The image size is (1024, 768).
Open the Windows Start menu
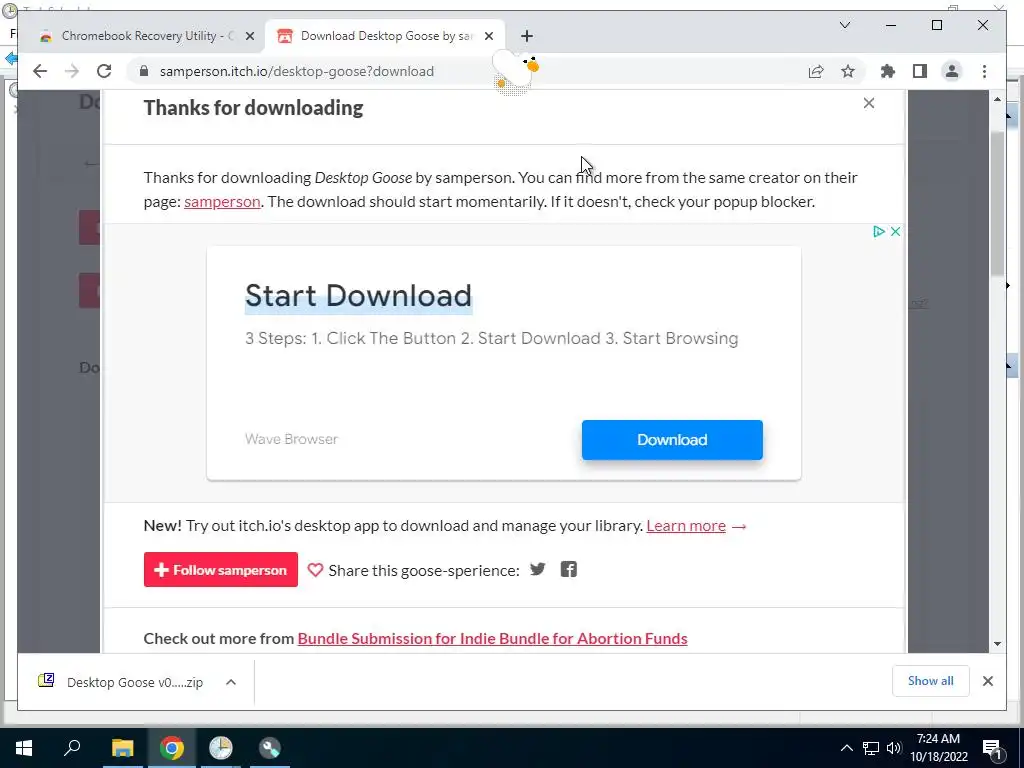pyautogui.click(x=24, y=748)
